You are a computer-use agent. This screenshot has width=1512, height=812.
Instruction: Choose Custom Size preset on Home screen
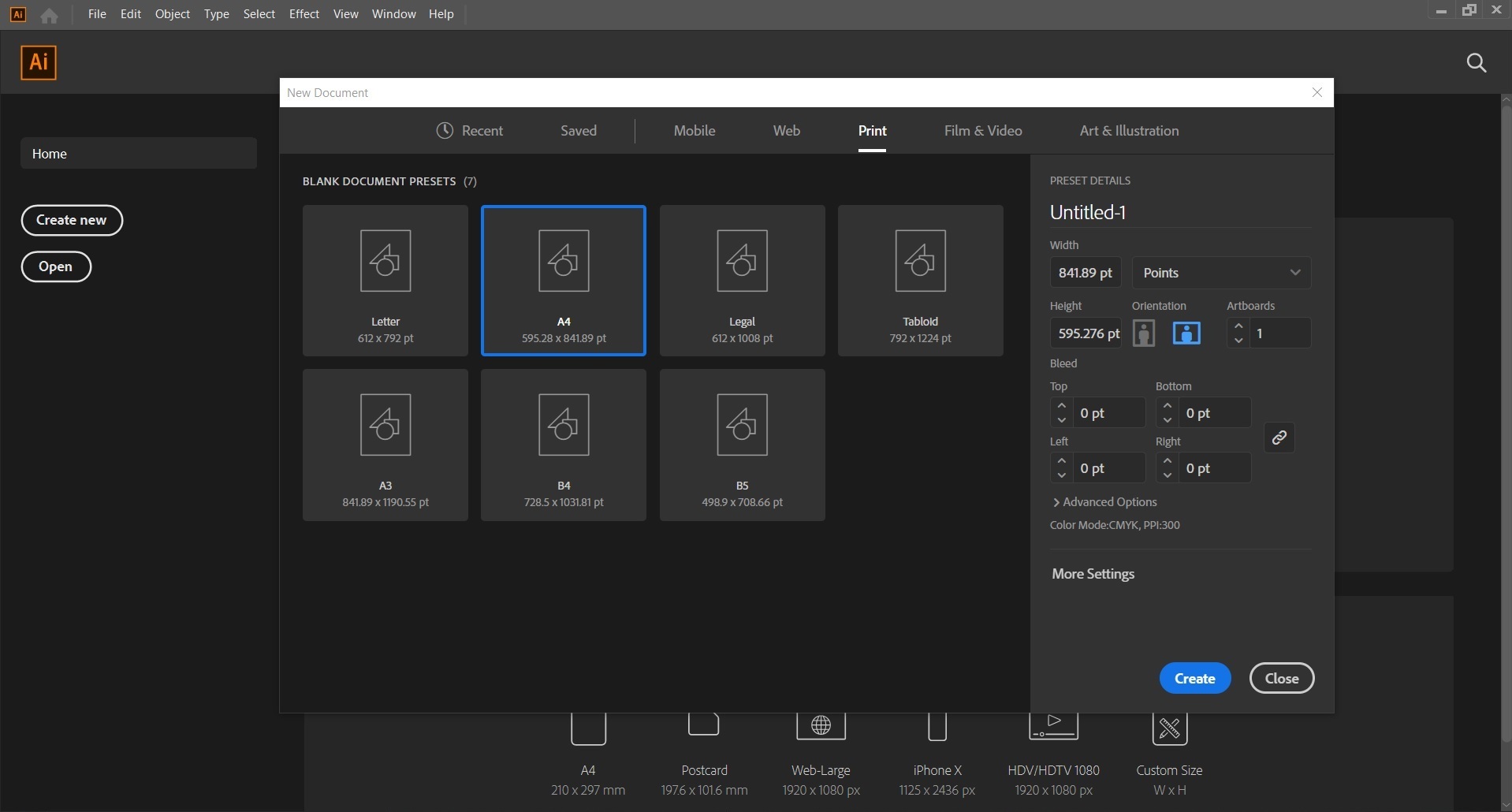coord(1169,755)
